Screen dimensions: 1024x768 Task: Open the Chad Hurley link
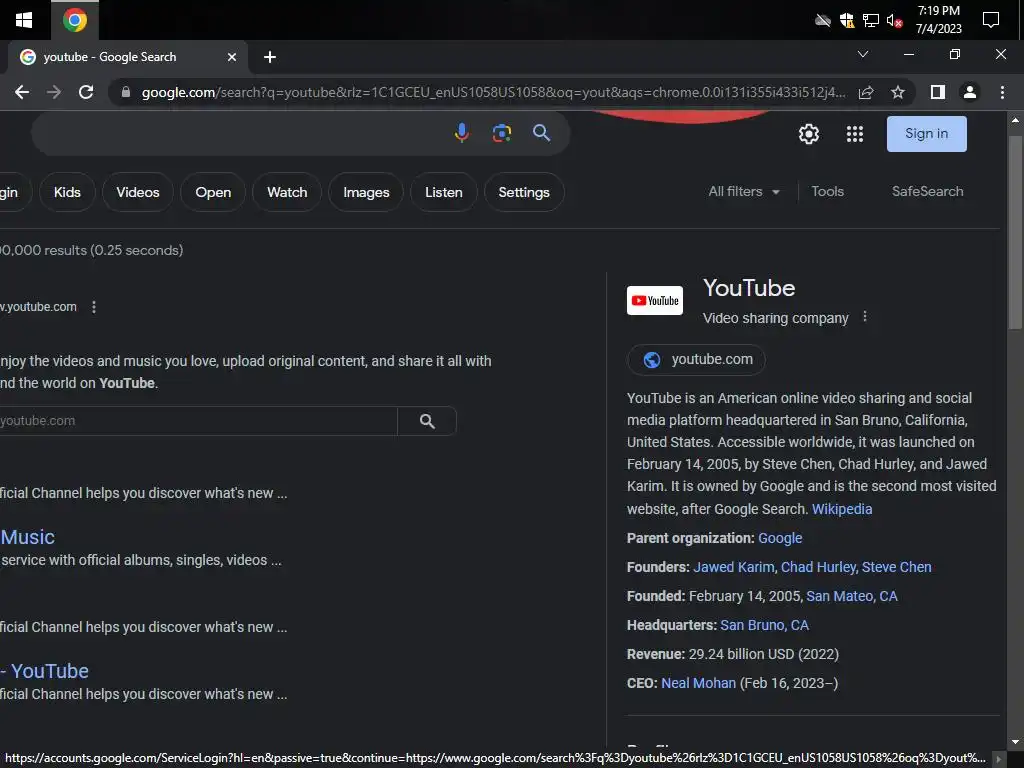point(818,567)
